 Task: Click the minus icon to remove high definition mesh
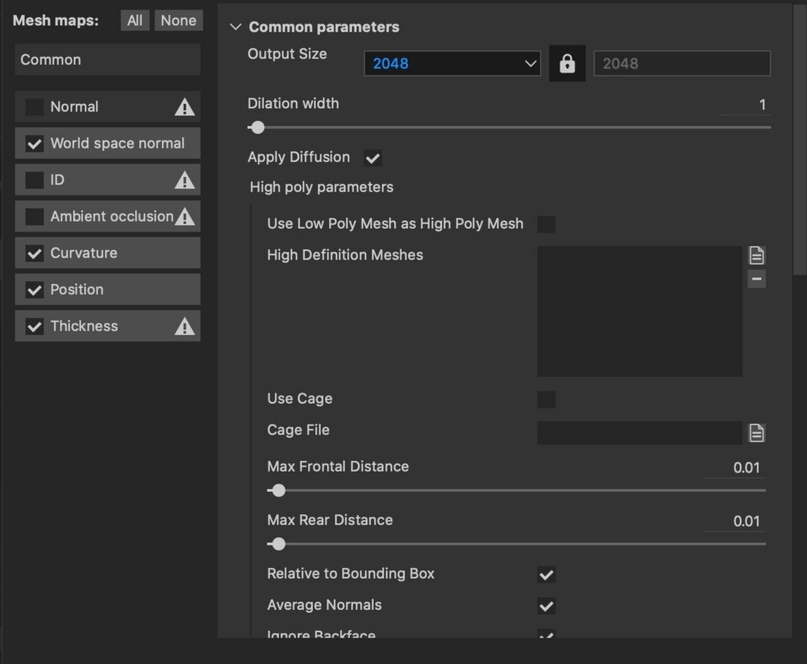(x=757, y=279)
